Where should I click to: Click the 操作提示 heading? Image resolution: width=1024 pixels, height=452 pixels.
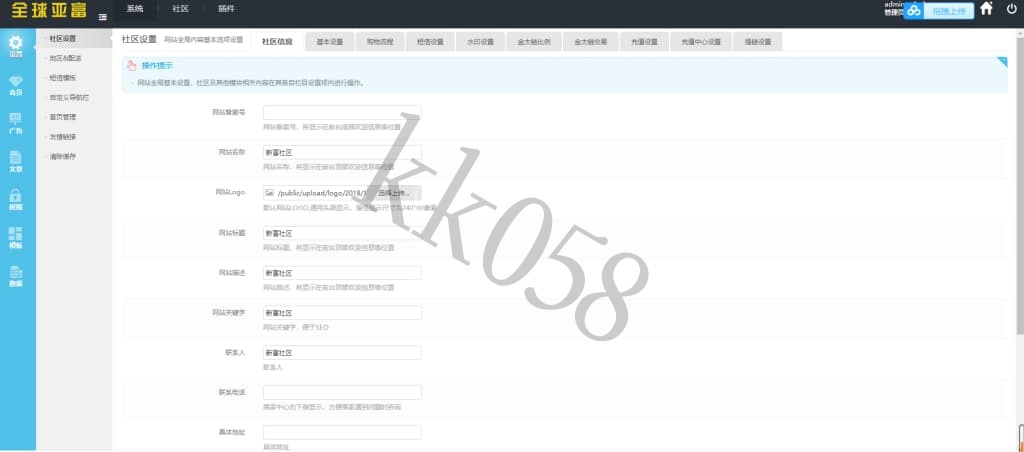[157, 65]
